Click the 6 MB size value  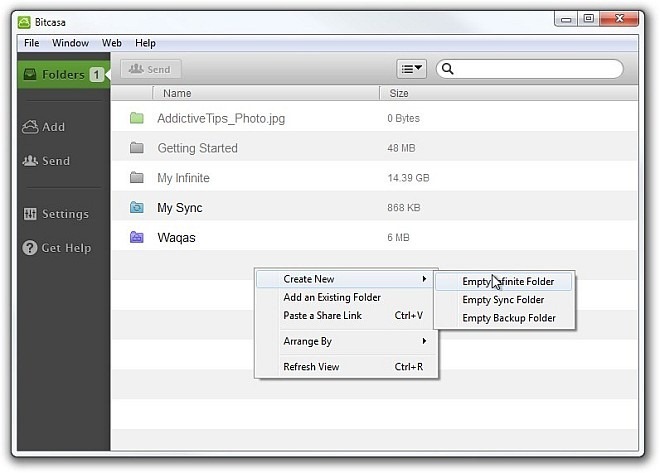[398, 238]
